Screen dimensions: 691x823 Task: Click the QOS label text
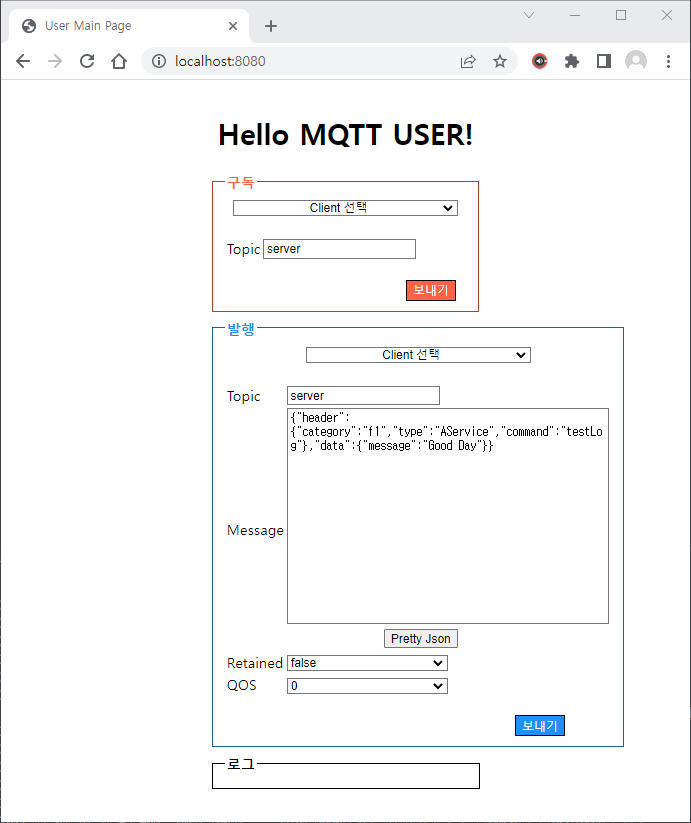pos(242,685)
